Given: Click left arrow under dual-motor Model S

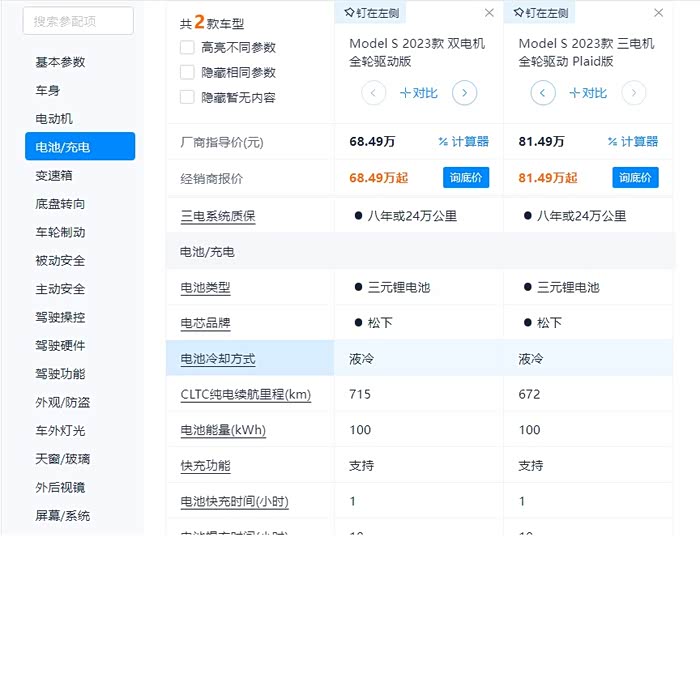Looking at the screenshot, I should (x=373, y=93).
